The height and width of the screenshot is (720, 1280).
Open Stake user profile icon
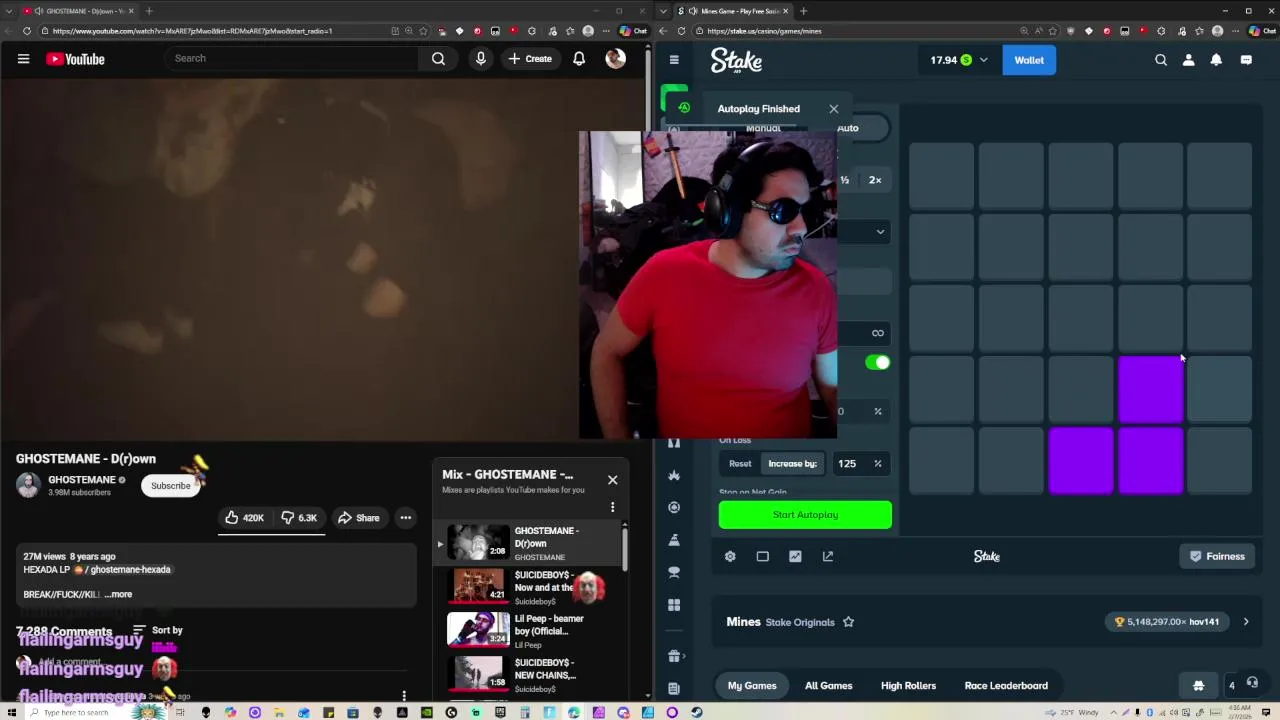(x=1189, y=60)
